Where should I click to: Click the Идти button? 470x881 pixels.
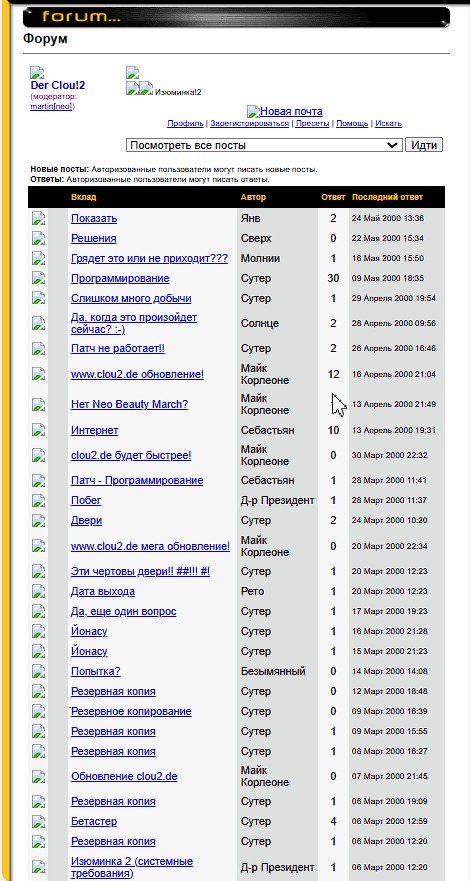424,145
